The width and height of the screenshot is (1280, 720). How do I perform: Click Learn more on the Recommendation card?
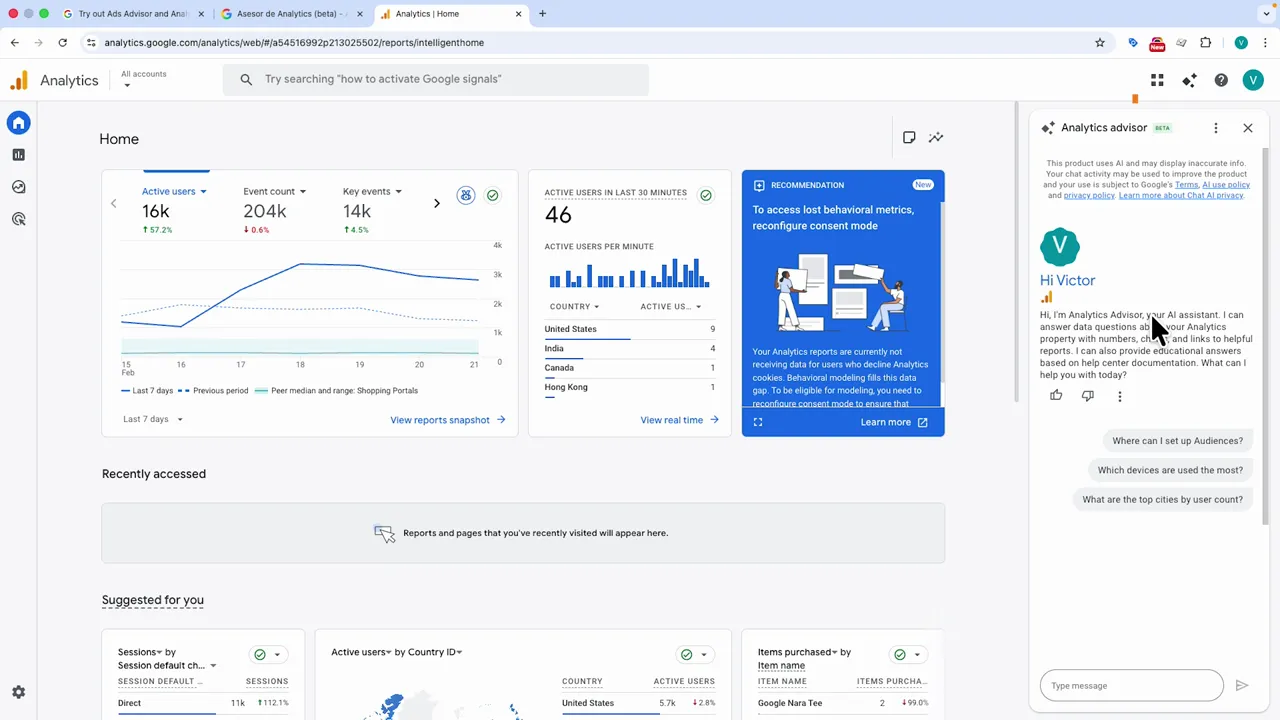click(894, 422)
